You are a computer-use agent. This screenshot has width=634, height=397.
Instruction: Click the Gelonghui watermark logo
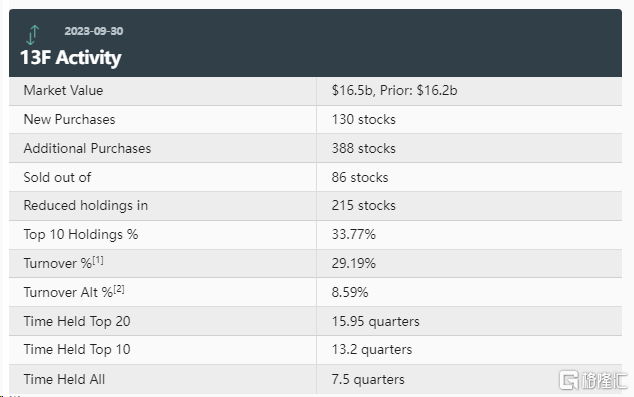[593, 380]
